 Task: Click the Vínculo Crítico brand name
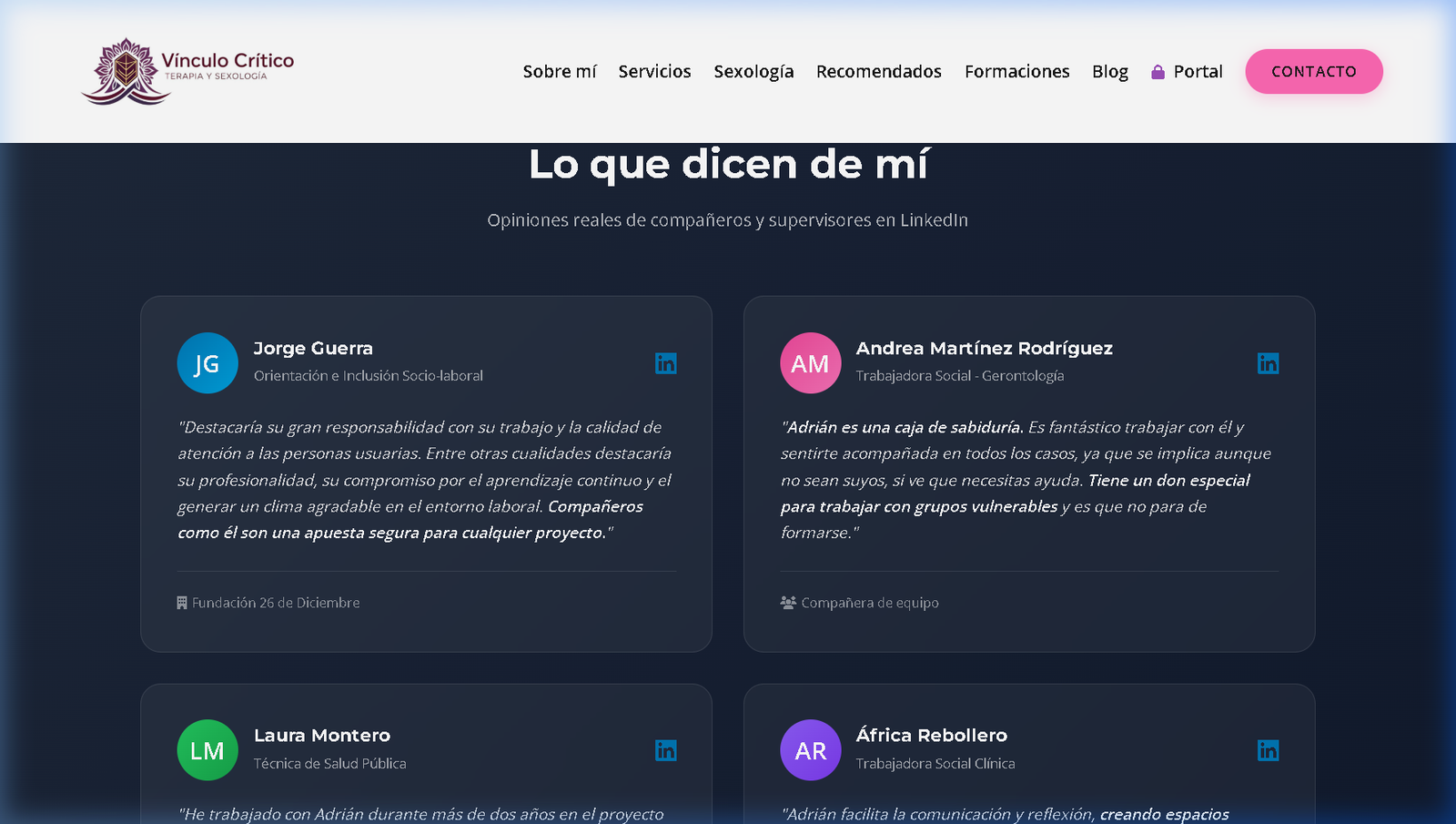227,60
